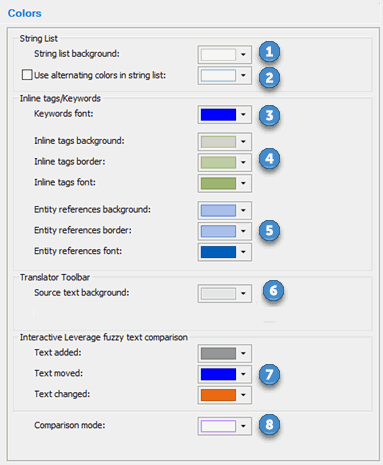Click the numbered callout badge 7

[269, 374]
